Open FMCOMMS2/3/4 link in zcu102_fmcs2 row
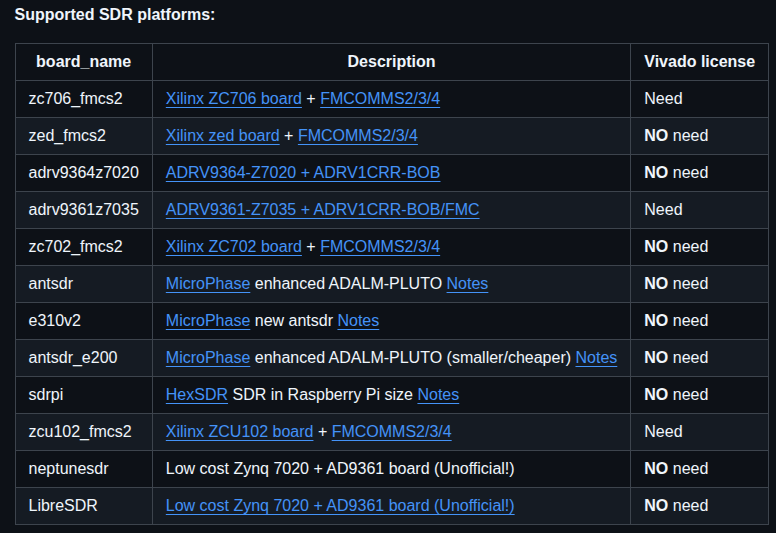 391,432
